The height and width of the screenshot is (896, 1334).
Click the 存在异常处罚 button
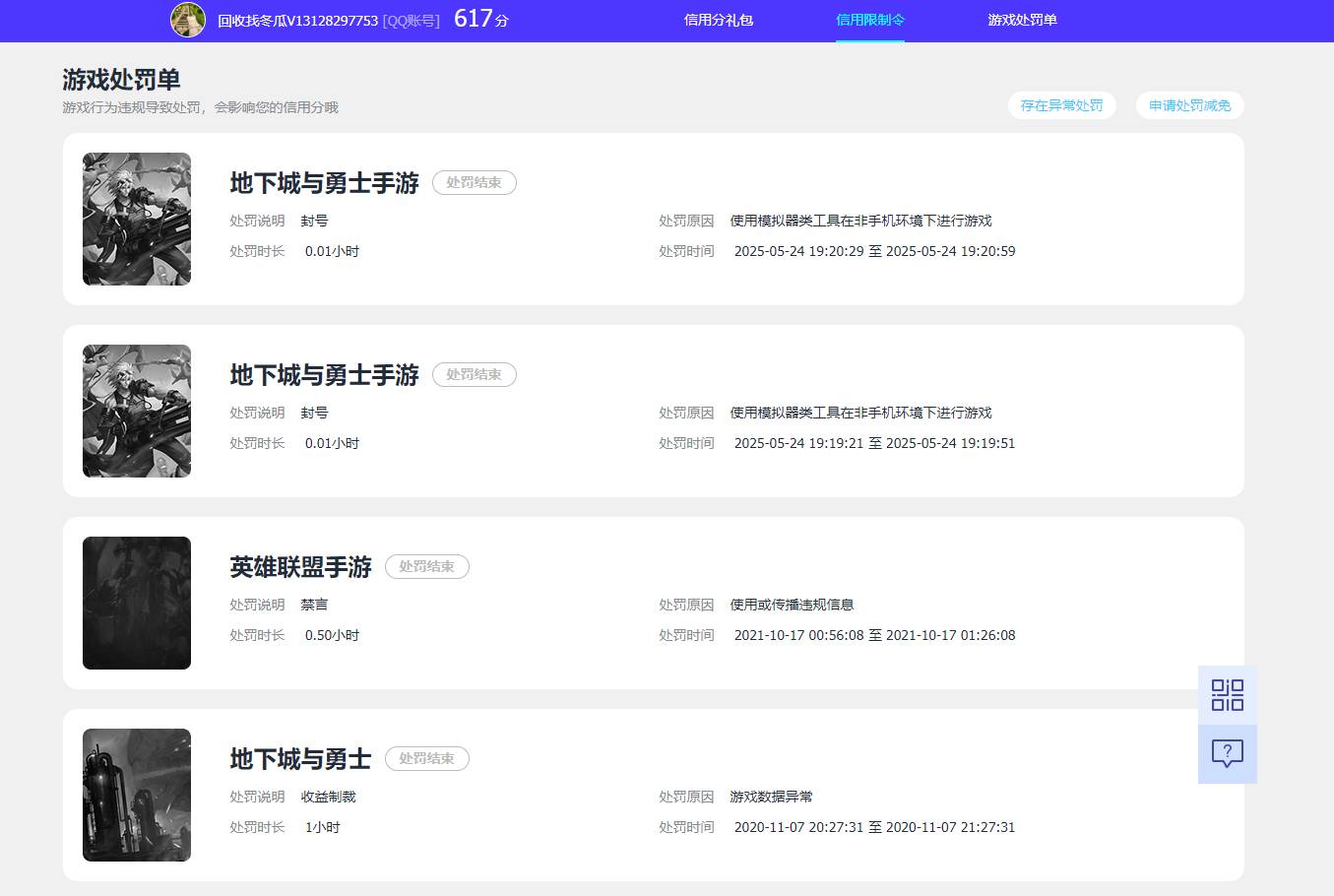click(1062, 105)
